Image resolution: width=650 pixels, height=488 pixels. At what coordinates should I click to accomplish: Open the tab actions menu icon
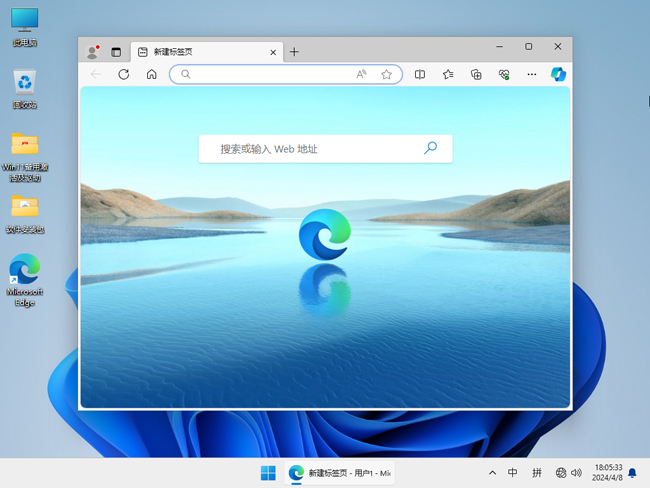click(x=116, y=52)
